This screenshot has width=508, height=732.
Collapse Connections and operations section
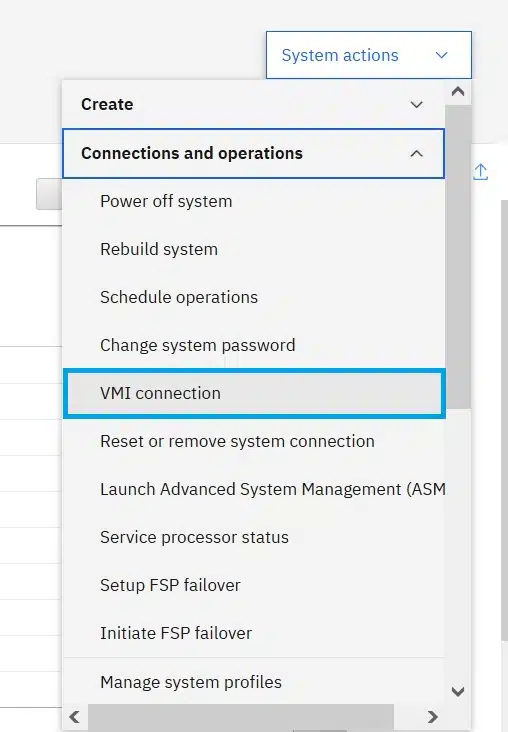click(254, 154)
